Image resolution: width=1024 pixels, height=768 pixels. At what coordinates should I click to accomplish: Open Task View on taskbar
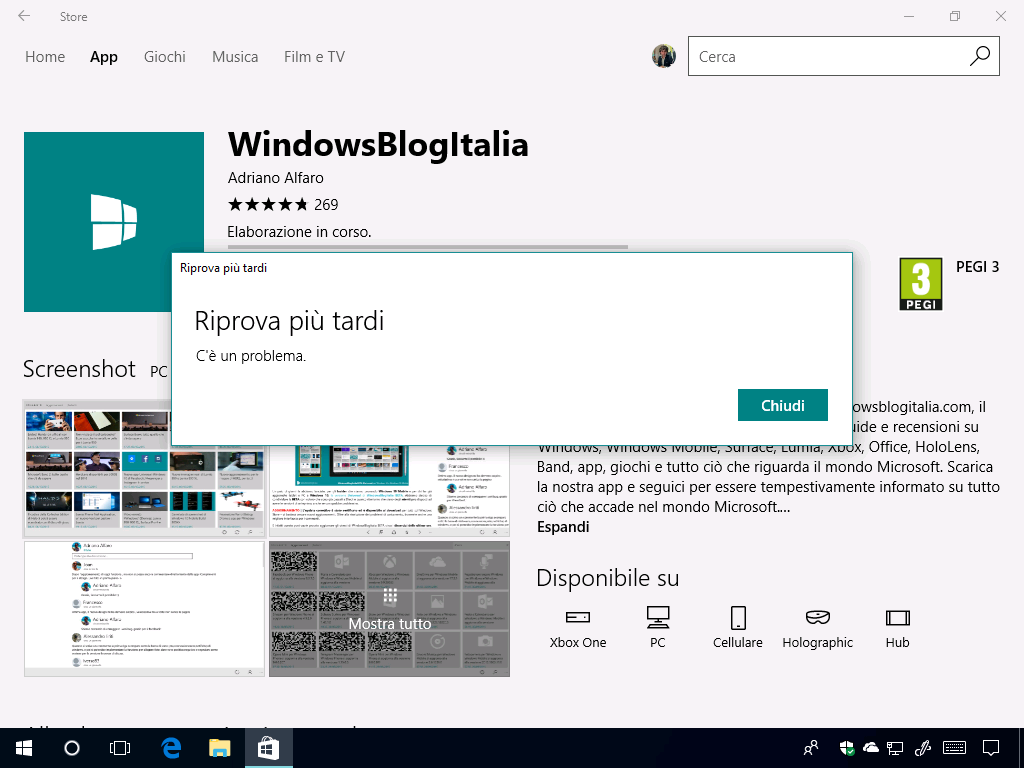coord(120,748)
